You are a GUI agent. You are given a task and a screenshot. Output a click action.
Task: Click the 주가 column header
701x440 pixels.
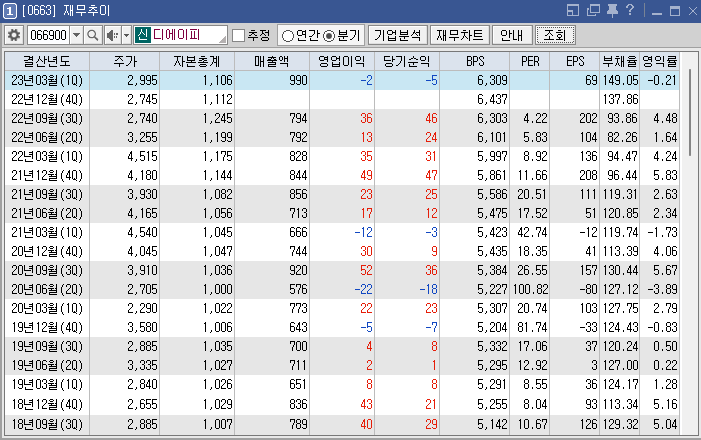tap(125, 61)
